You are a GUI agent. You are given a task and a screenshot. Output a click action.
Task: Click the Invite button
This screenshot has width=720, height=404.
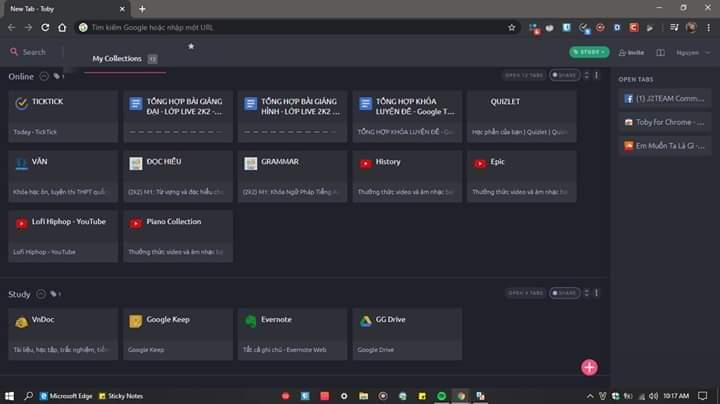coord(631,53)
